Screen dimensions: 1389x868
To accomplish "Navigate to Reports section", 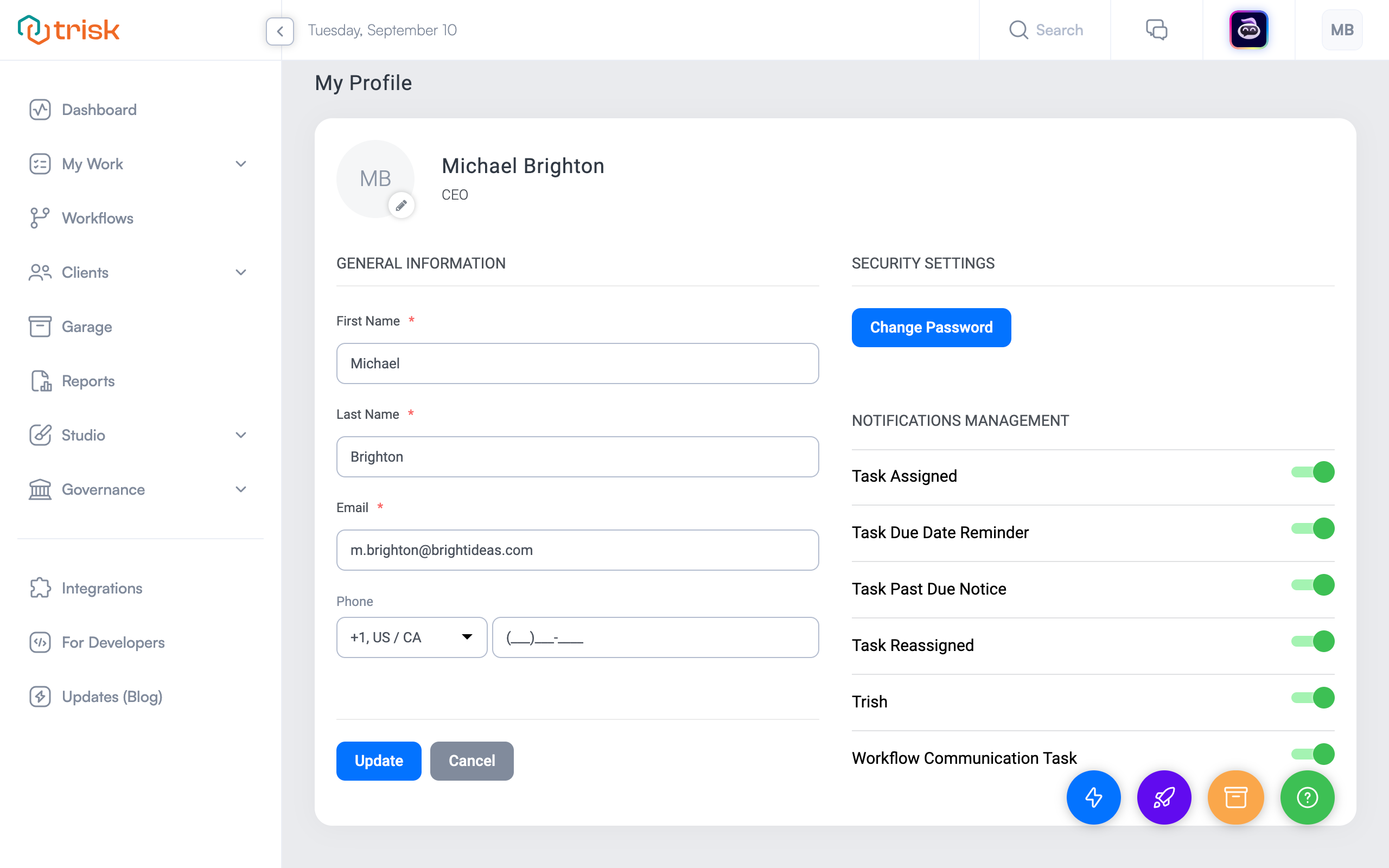I will tap(87, 380).
